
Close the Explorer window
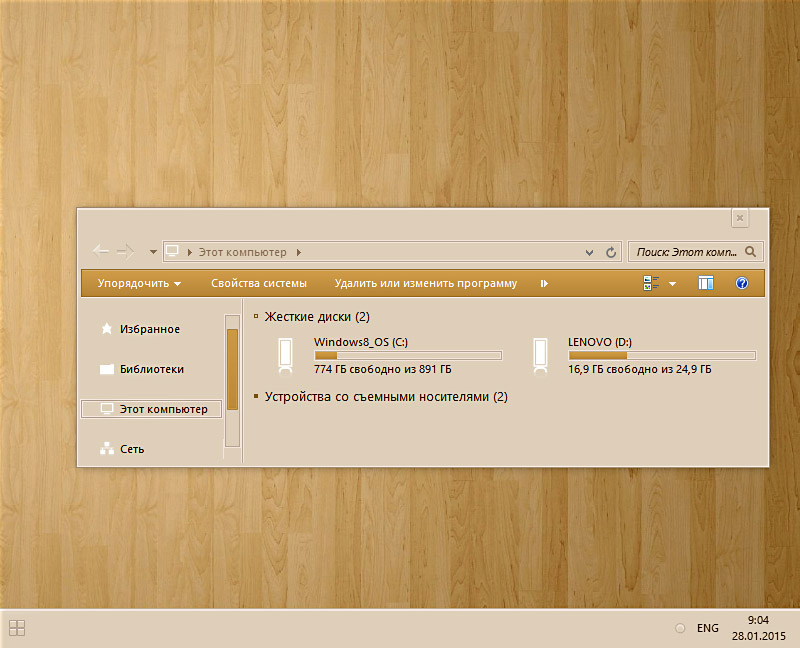(x=740, y=218)
